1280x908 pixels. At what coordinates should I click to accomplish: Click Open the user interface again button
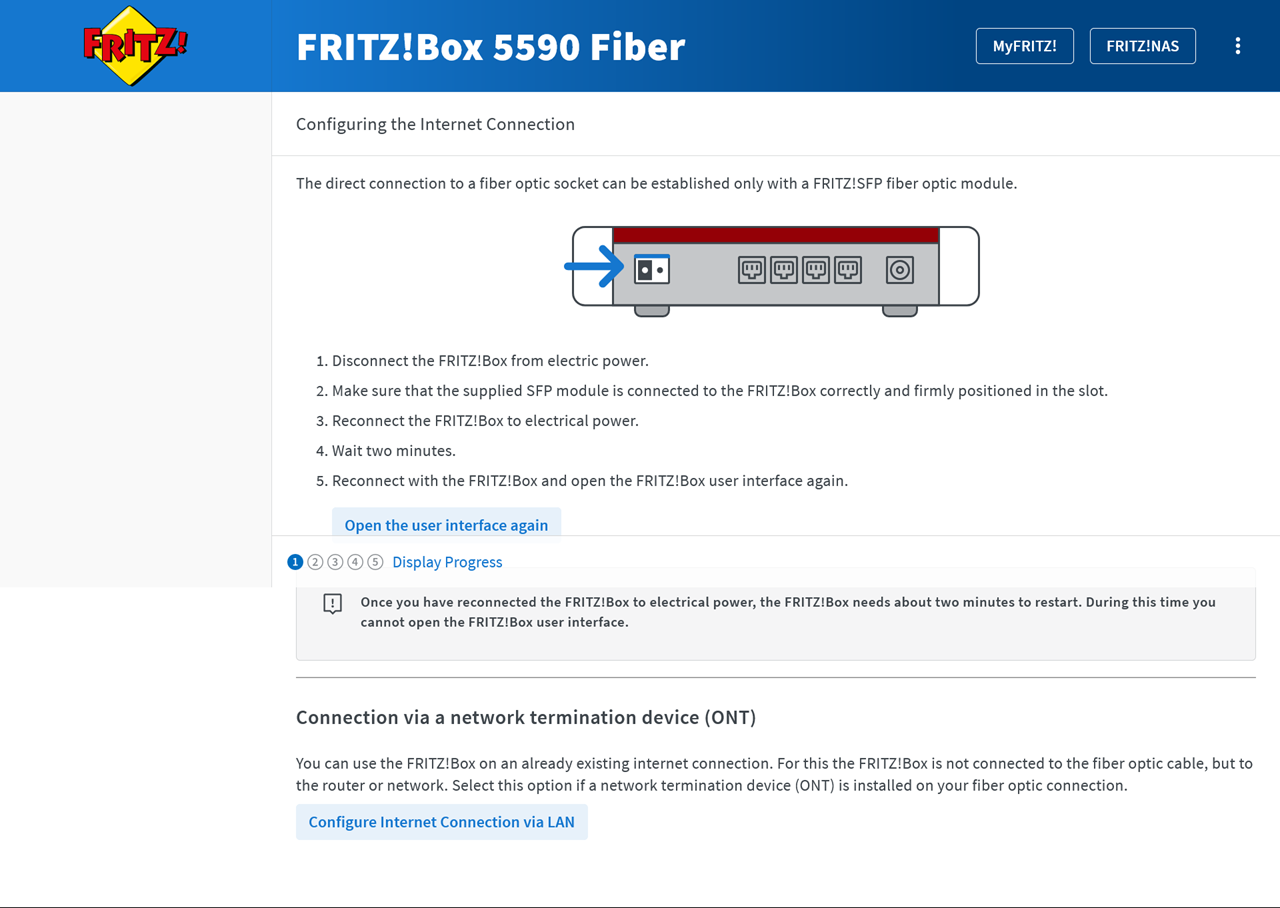(x=446, y=523)
